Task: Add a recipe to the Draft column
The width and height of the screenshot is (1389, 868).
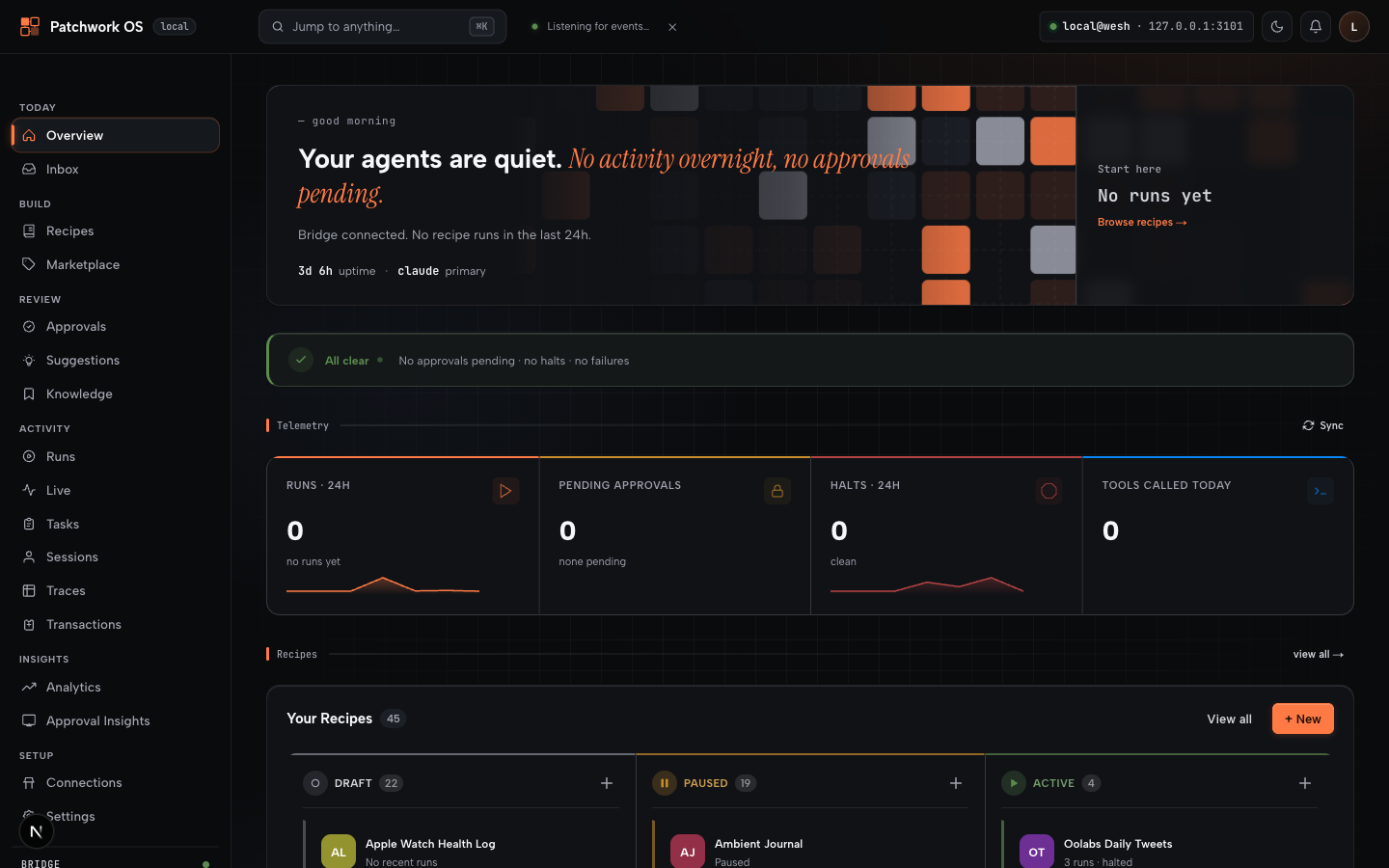Action: [x=607, y=783]
